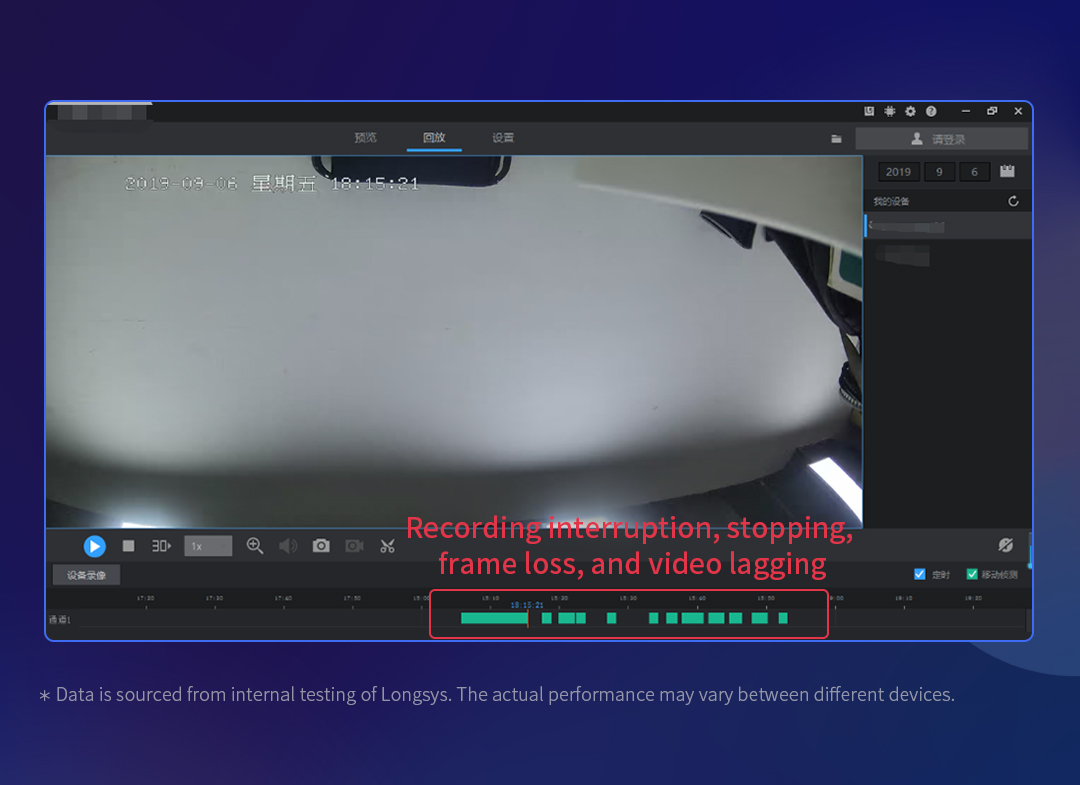Switch to the 回放 tab

[434, 138]
